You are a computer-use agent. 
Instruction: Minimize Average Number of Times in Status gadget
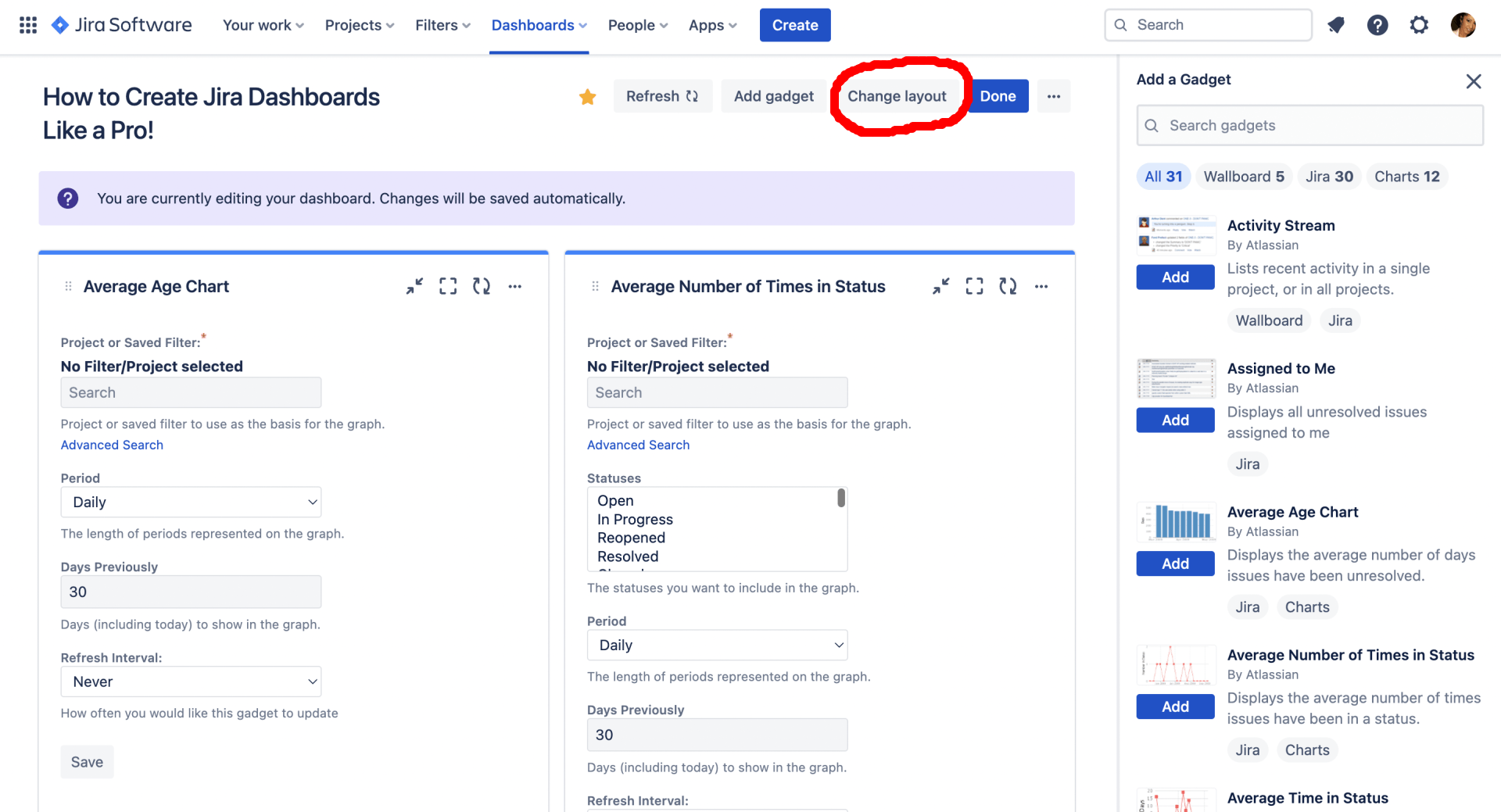[941, 286]
